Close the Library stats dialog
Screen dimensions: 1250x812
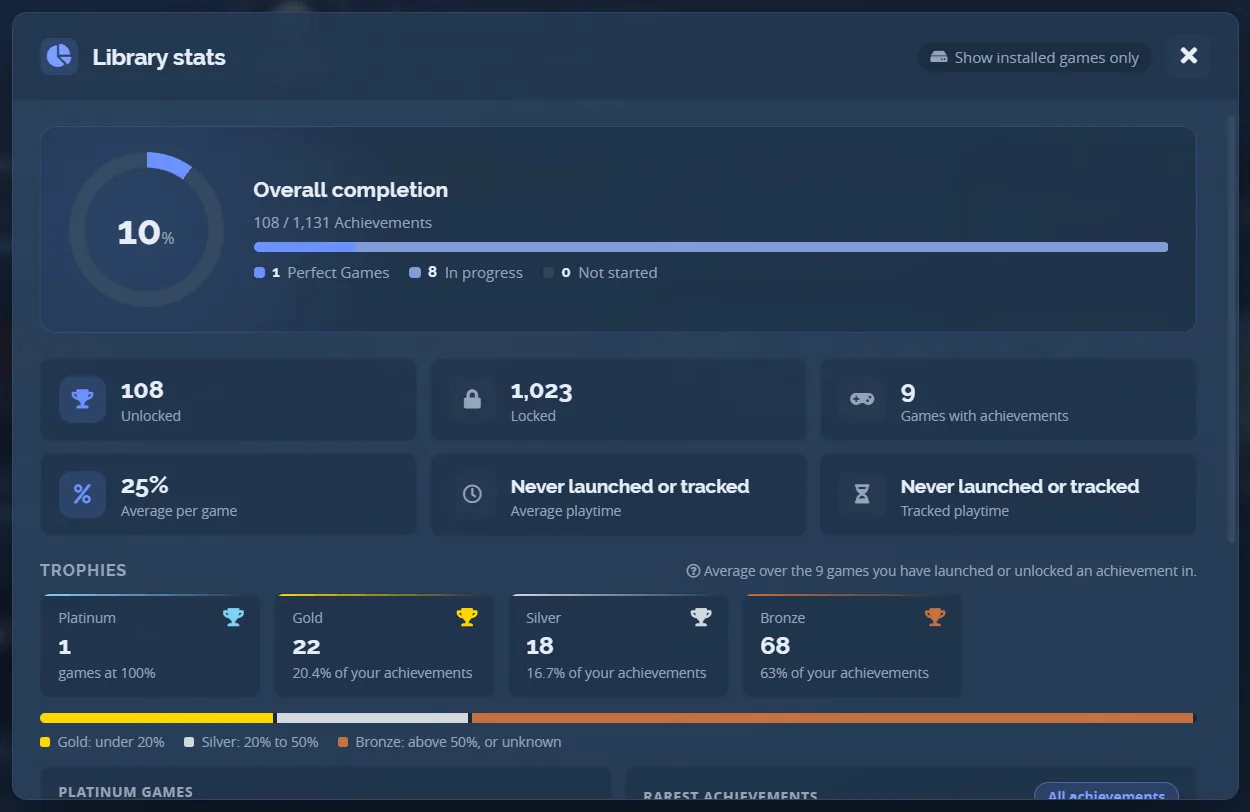(1188, 56)
